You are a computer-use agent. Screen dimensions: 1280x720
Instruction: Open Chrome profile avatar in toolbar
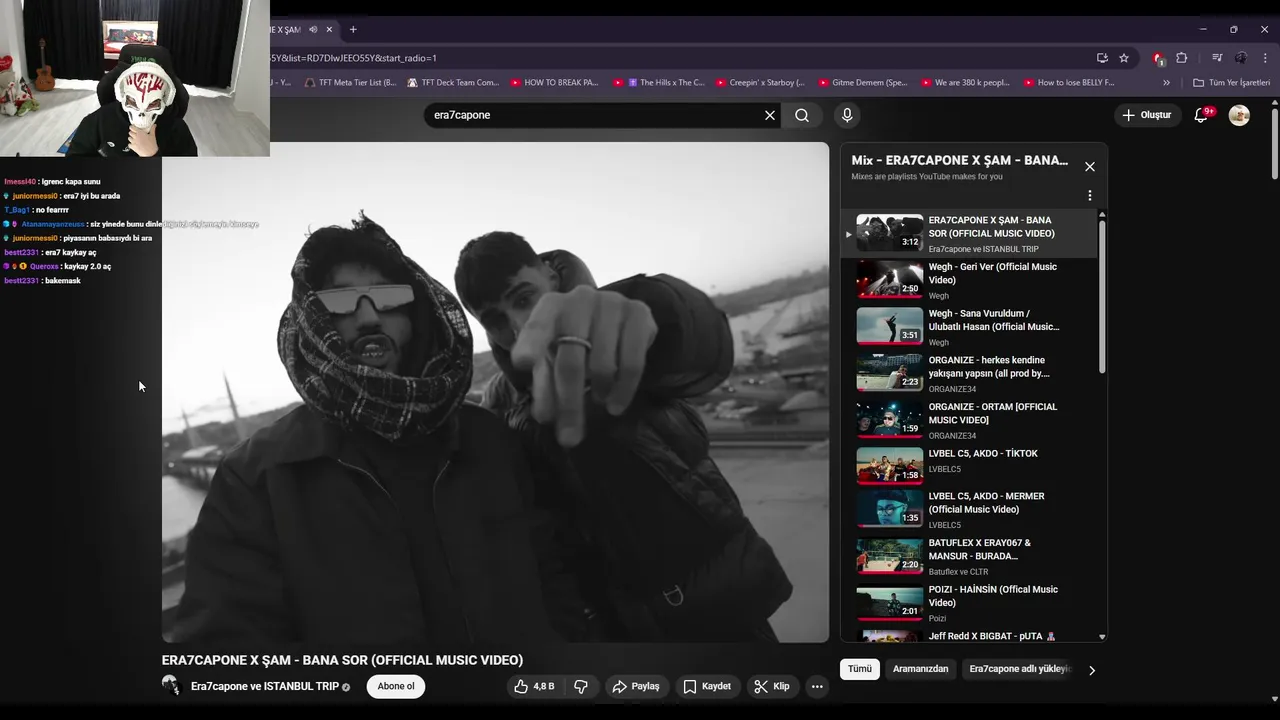click(x=1241, y=58)
